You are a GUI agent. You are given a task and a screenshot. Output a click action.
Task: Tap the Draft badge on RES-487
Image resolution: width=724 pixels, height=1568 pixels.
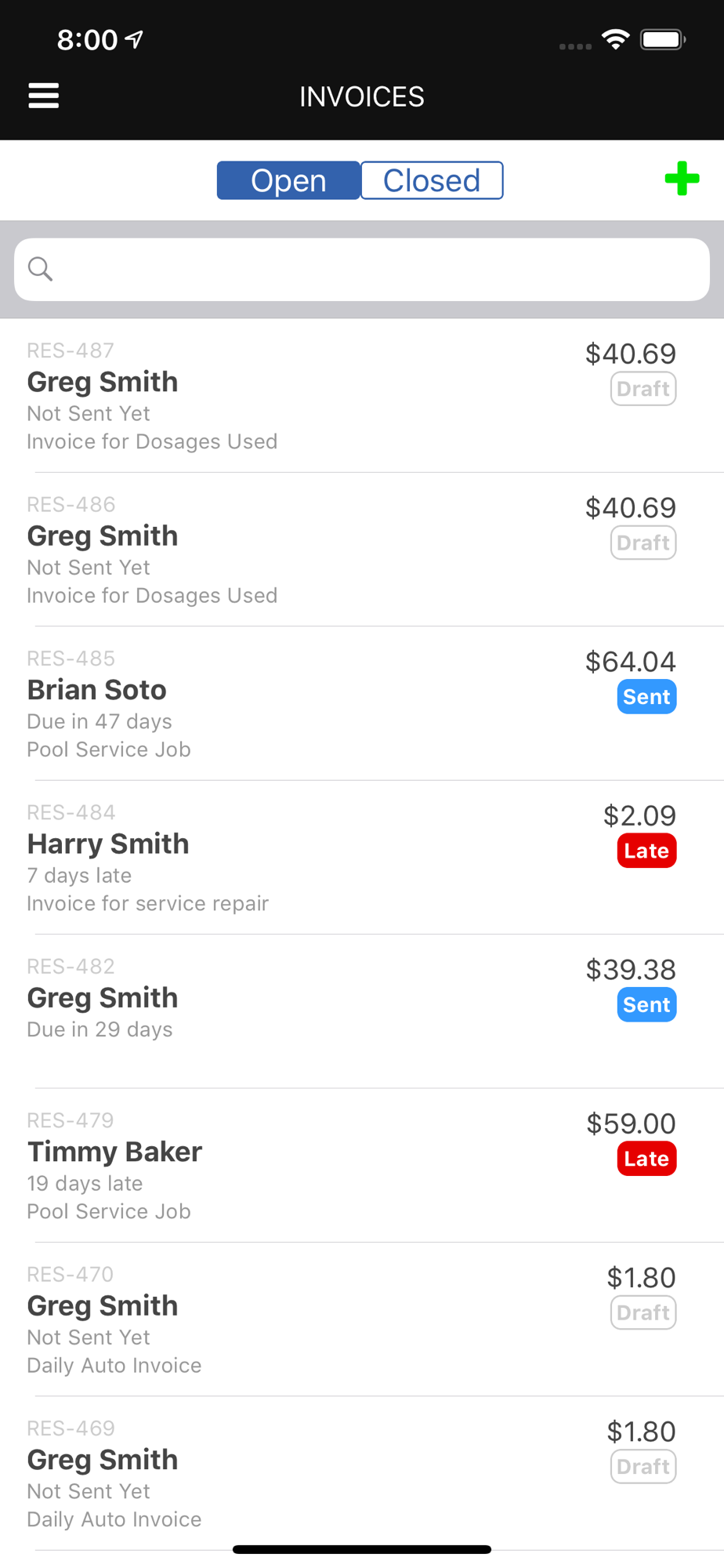(x=643, y=389)
